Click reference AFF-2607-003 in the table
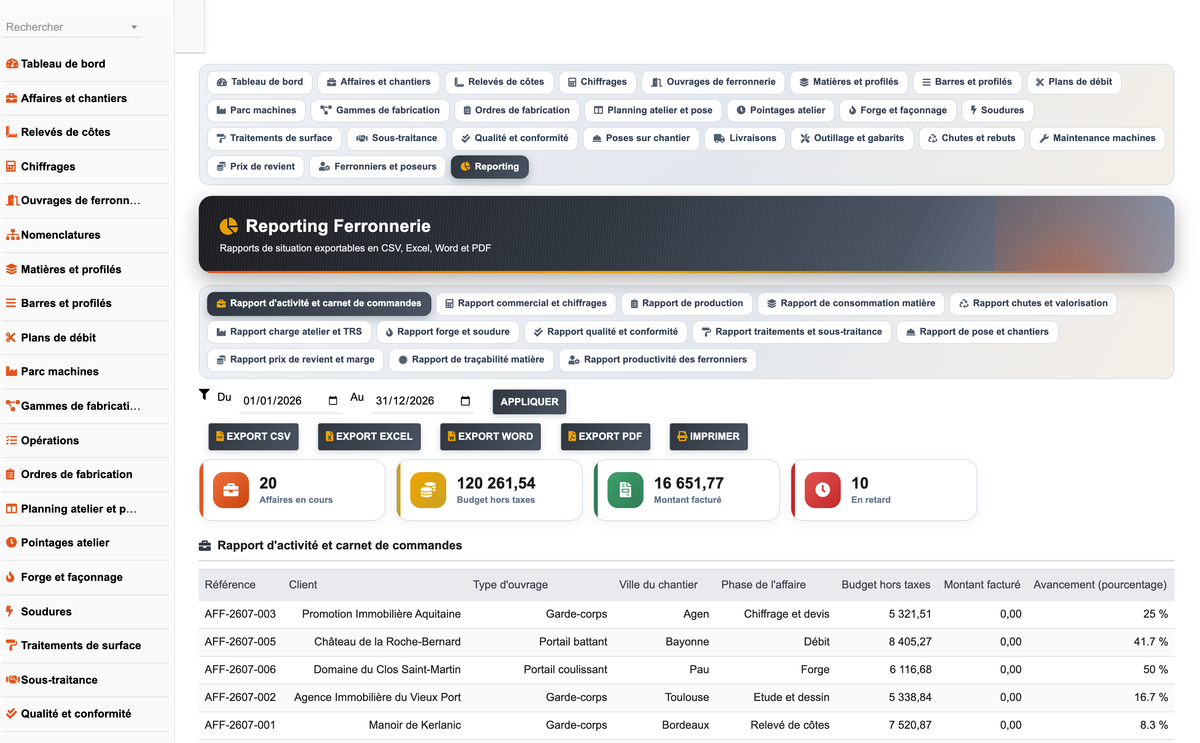This screenshot has height=743, width=1200. coord(240,614)
